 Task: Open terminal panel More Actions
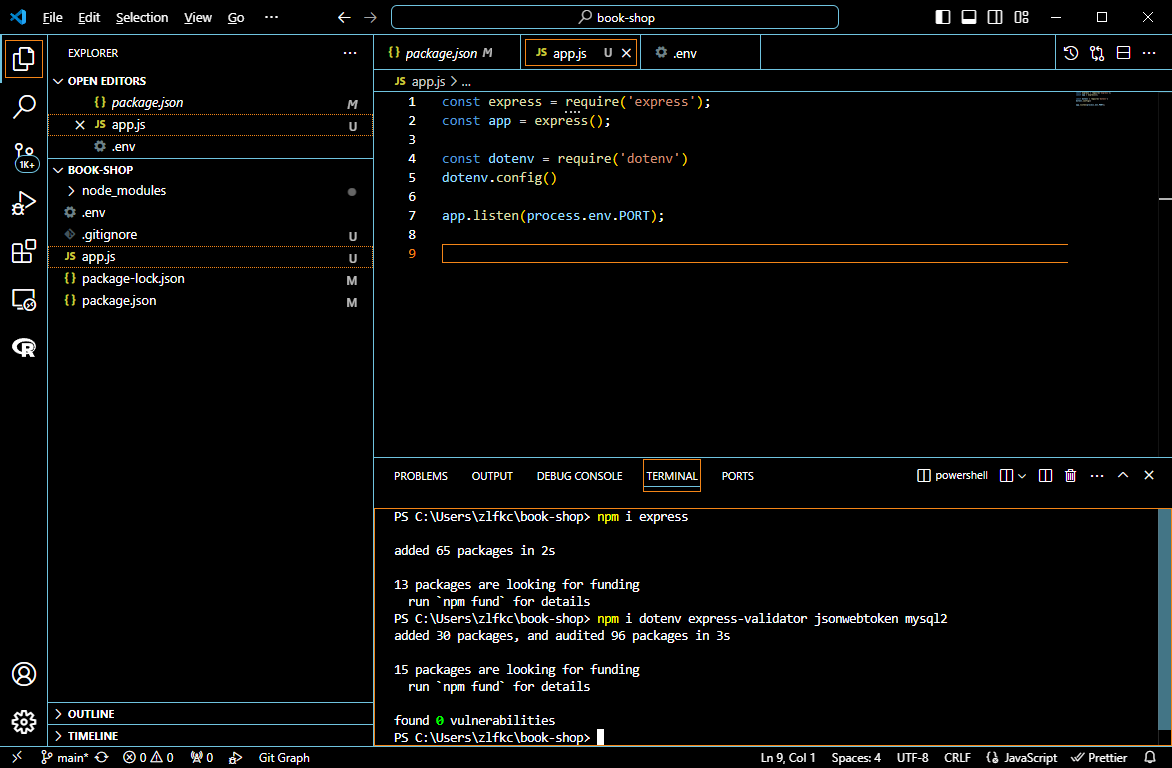(x=1097, y=476)
